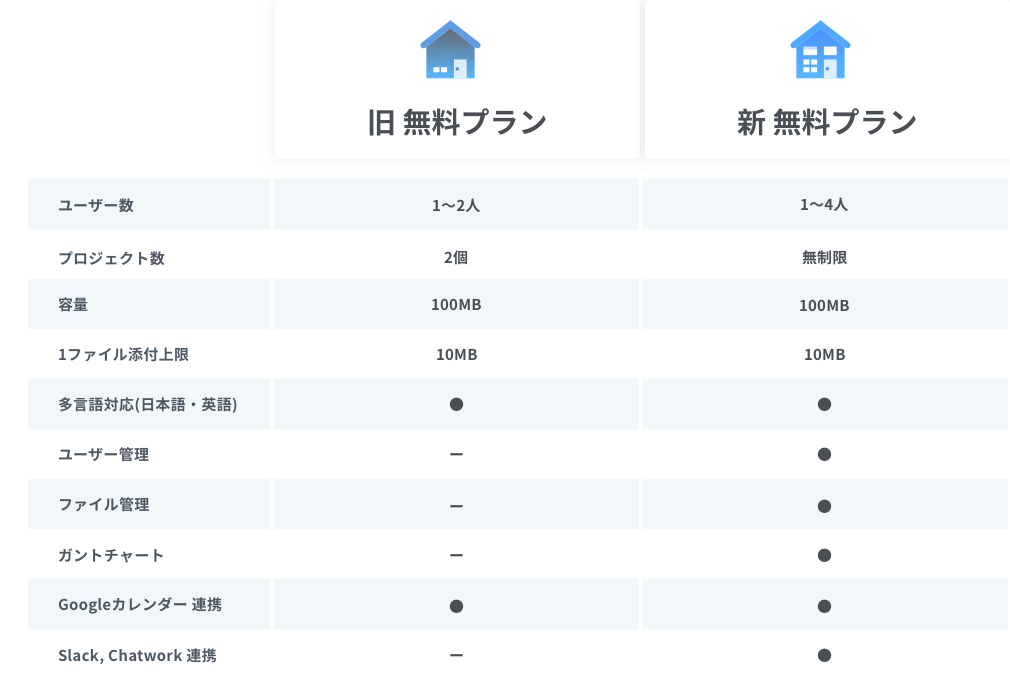1010x679 pixels.
Task: Select the 新 無料プラン heading
Action: point(826,122)
